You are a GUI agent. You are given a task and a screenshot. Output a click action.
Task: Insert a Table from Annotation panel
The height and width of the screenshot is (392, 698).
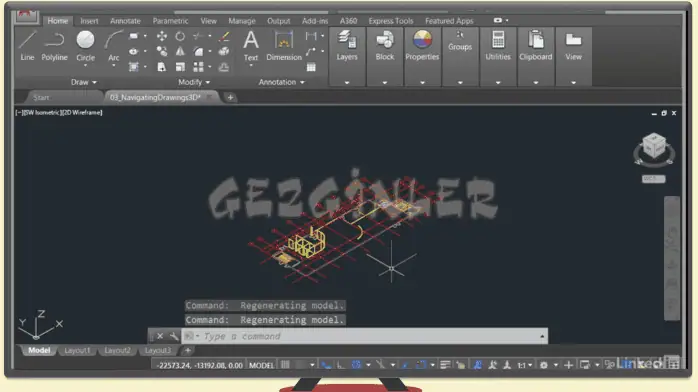coord(311,67)
